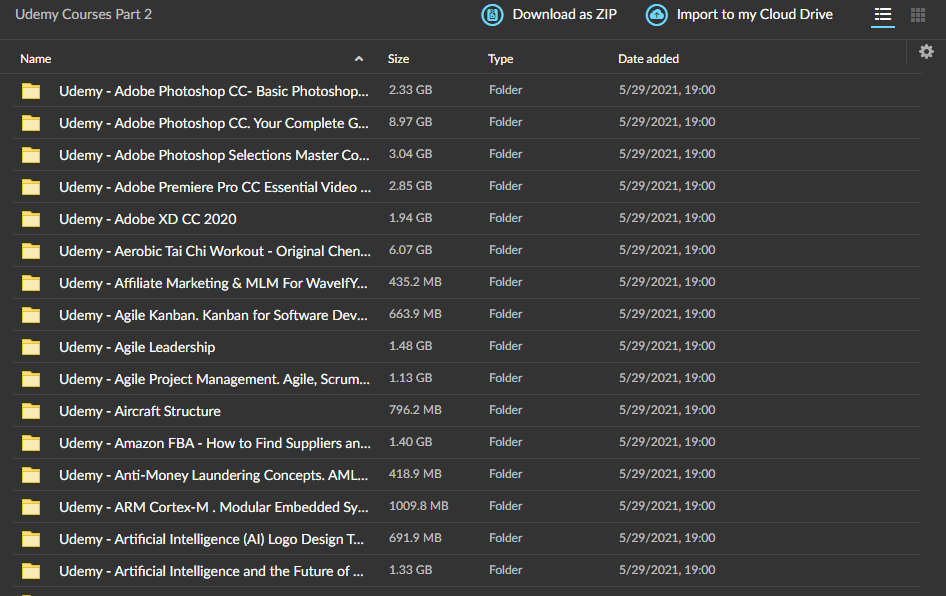Screen dimensions: 946x596
Task: Select 'Udemy - ARM Cortex-M . Modular Embedded' name
Action: point(214,507)
